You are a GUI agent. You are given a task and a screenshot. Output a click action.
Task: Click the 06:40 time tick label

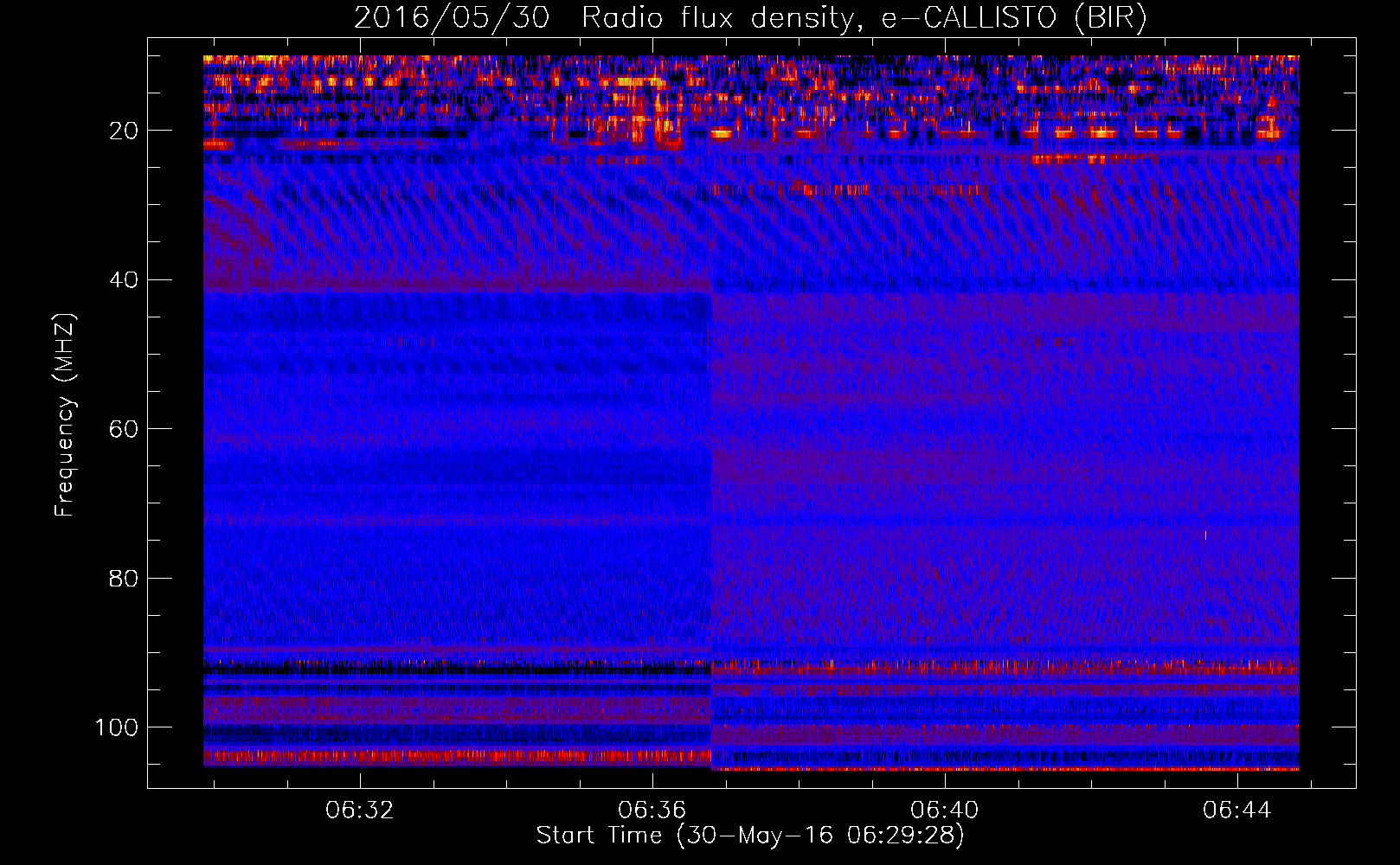[x=944, y=811]
